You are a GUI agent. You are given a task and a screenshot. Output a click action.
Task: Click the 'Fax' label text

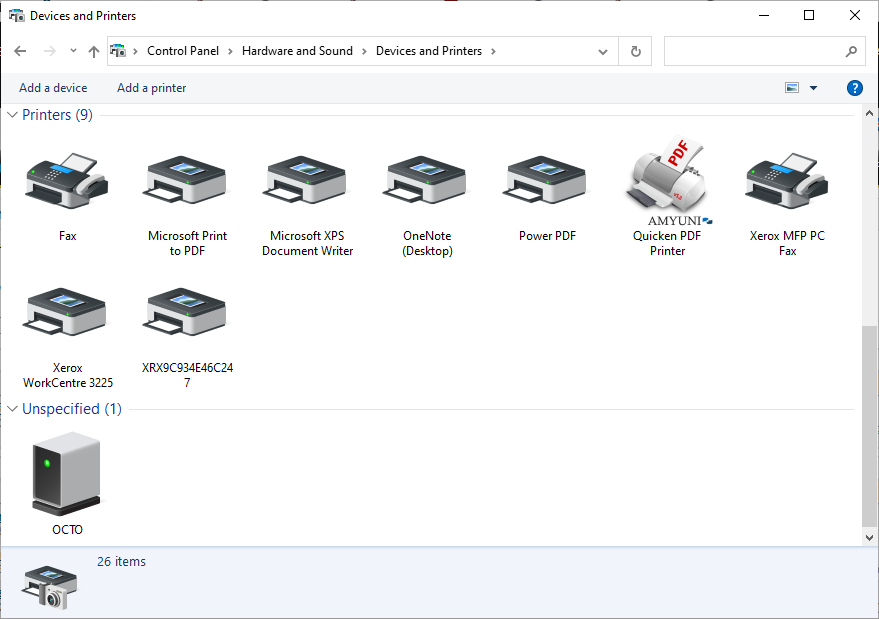[67, 236]
